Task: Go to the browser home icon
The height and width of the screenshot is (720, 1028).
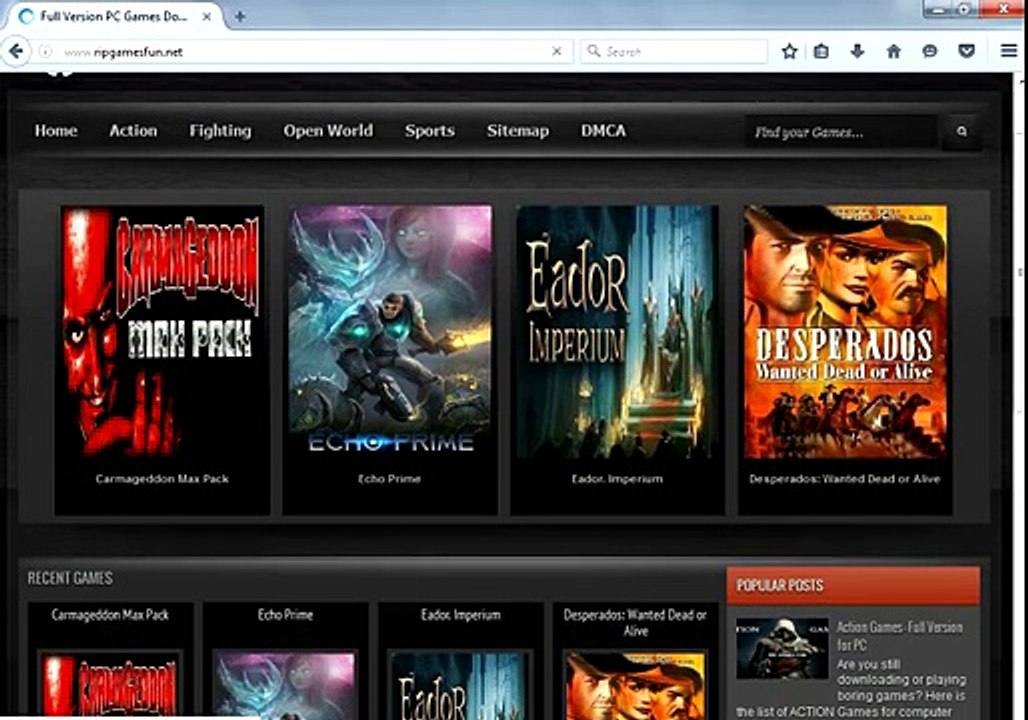Action: click(894, 51)
